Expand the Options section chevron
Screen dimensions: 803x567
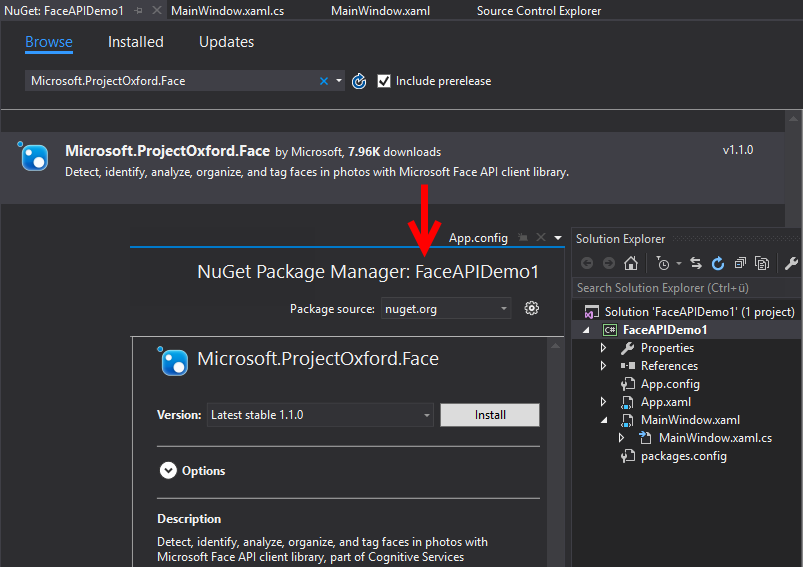(168, 471)
